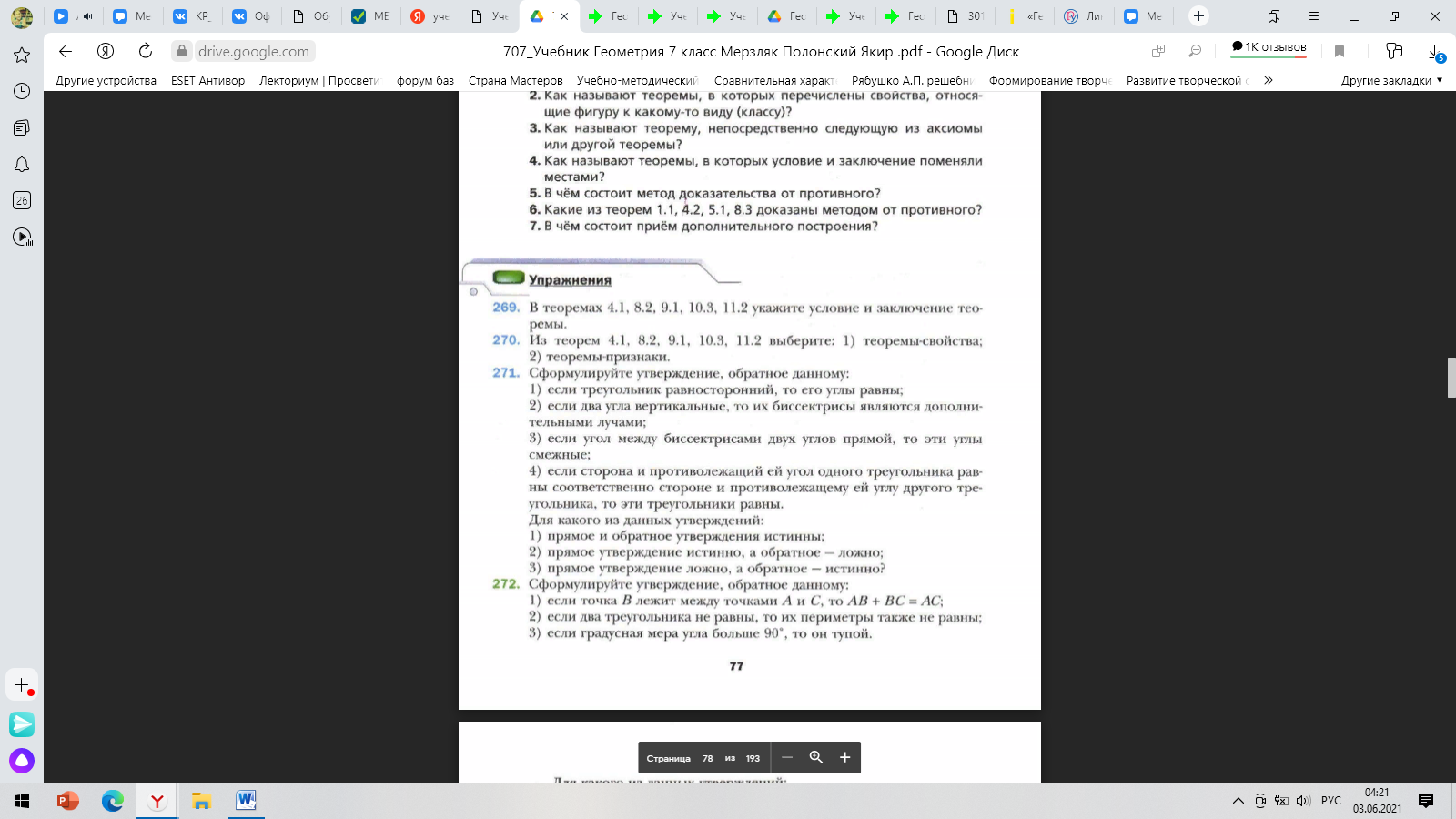This screenshot has width=1456, height=819.
Task: Open the Формирование творче bookmark
Action: 1050,80
